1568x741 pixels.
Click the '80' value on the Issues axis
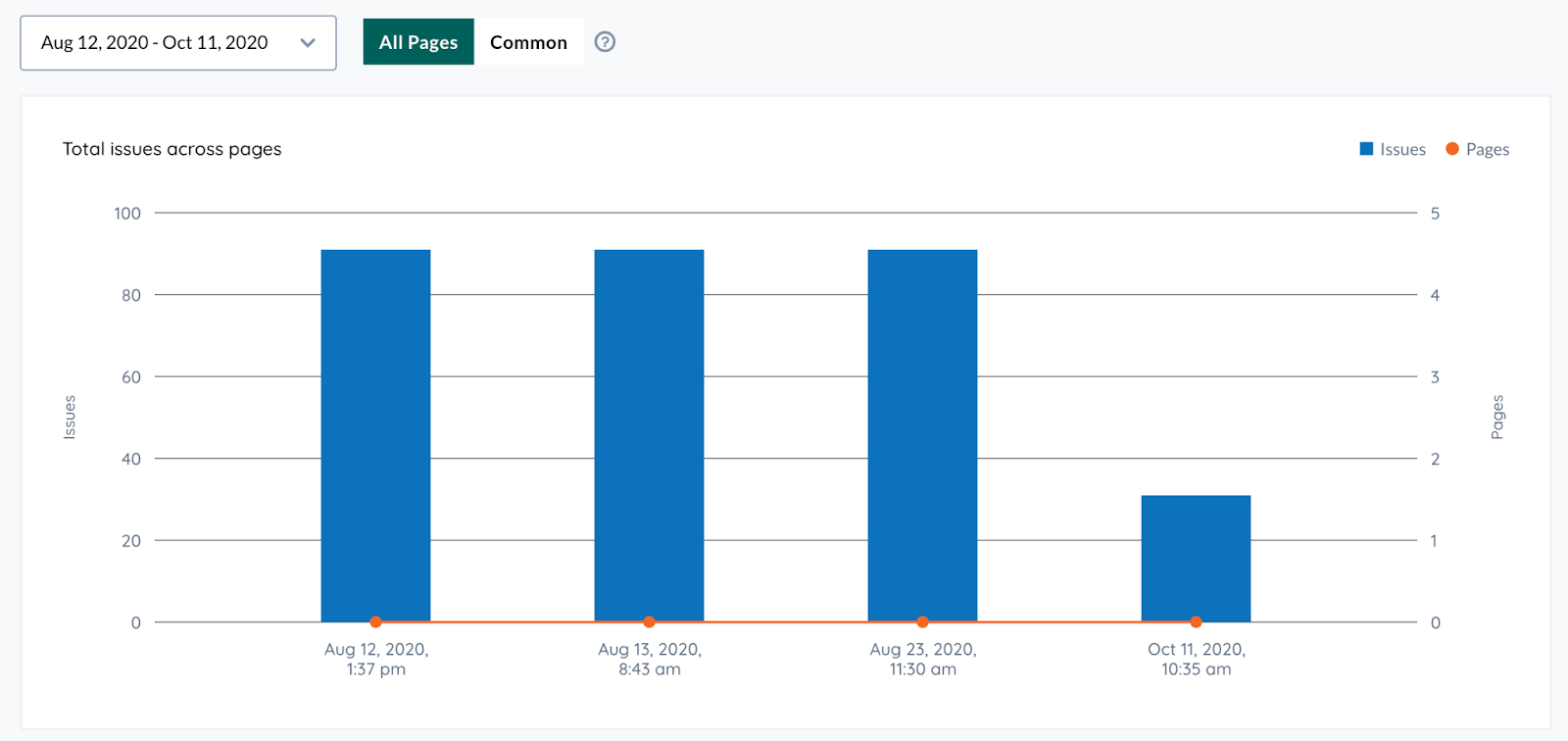[131, 295]
